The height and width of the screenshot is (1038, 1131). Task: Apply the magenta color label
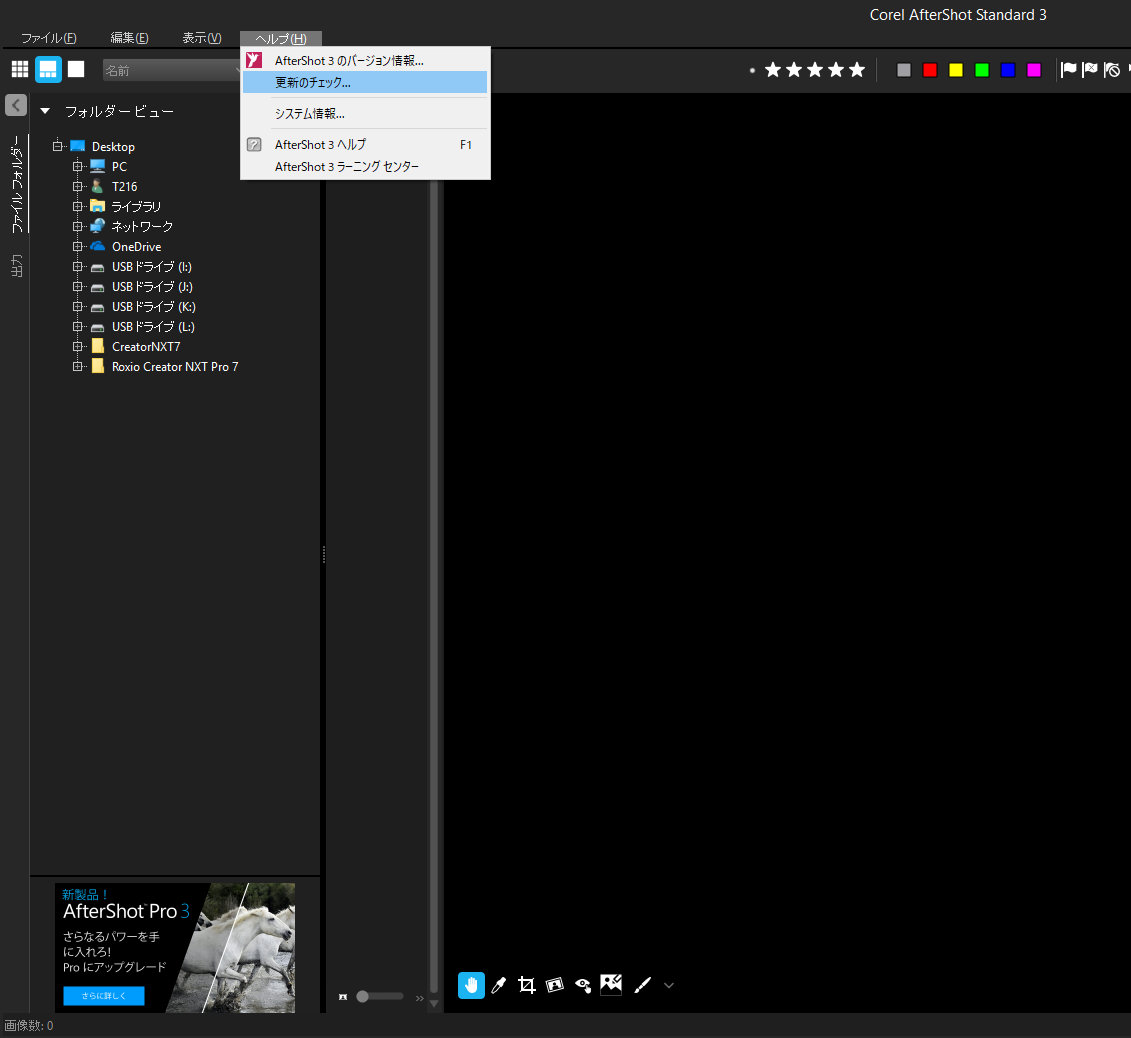pos(1034,70)
